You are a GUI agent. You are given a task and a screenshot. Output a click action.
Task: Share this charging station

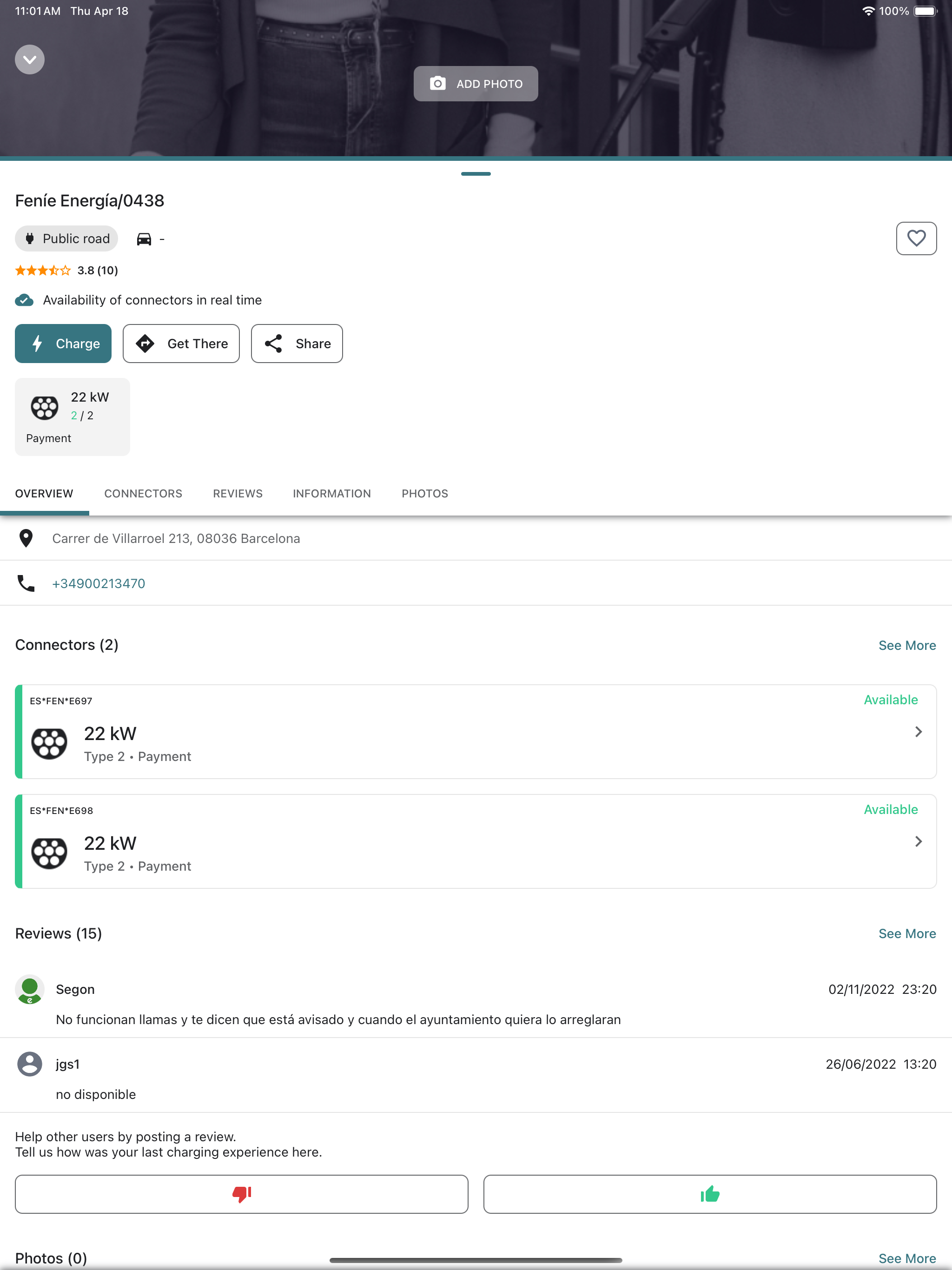click(x=297, y=344)
